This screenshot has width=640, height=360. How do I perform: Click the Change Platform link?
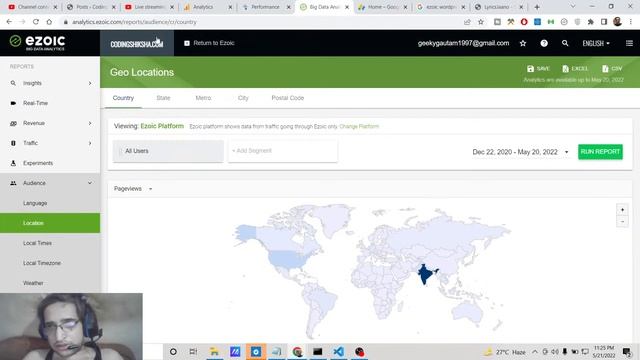point(359,127)
